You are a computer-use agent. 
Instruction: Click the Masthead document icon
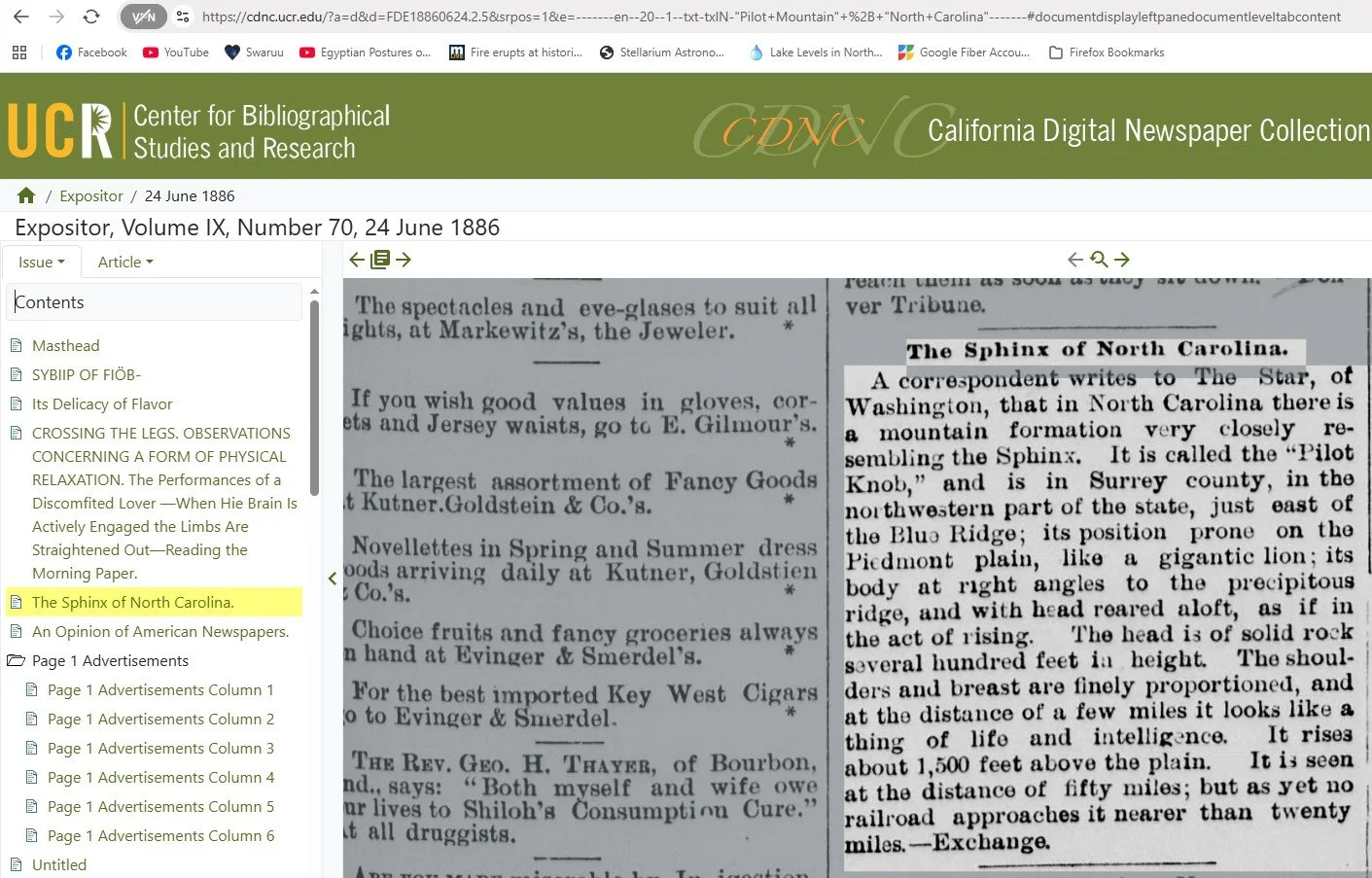click(x=16, y=345)
